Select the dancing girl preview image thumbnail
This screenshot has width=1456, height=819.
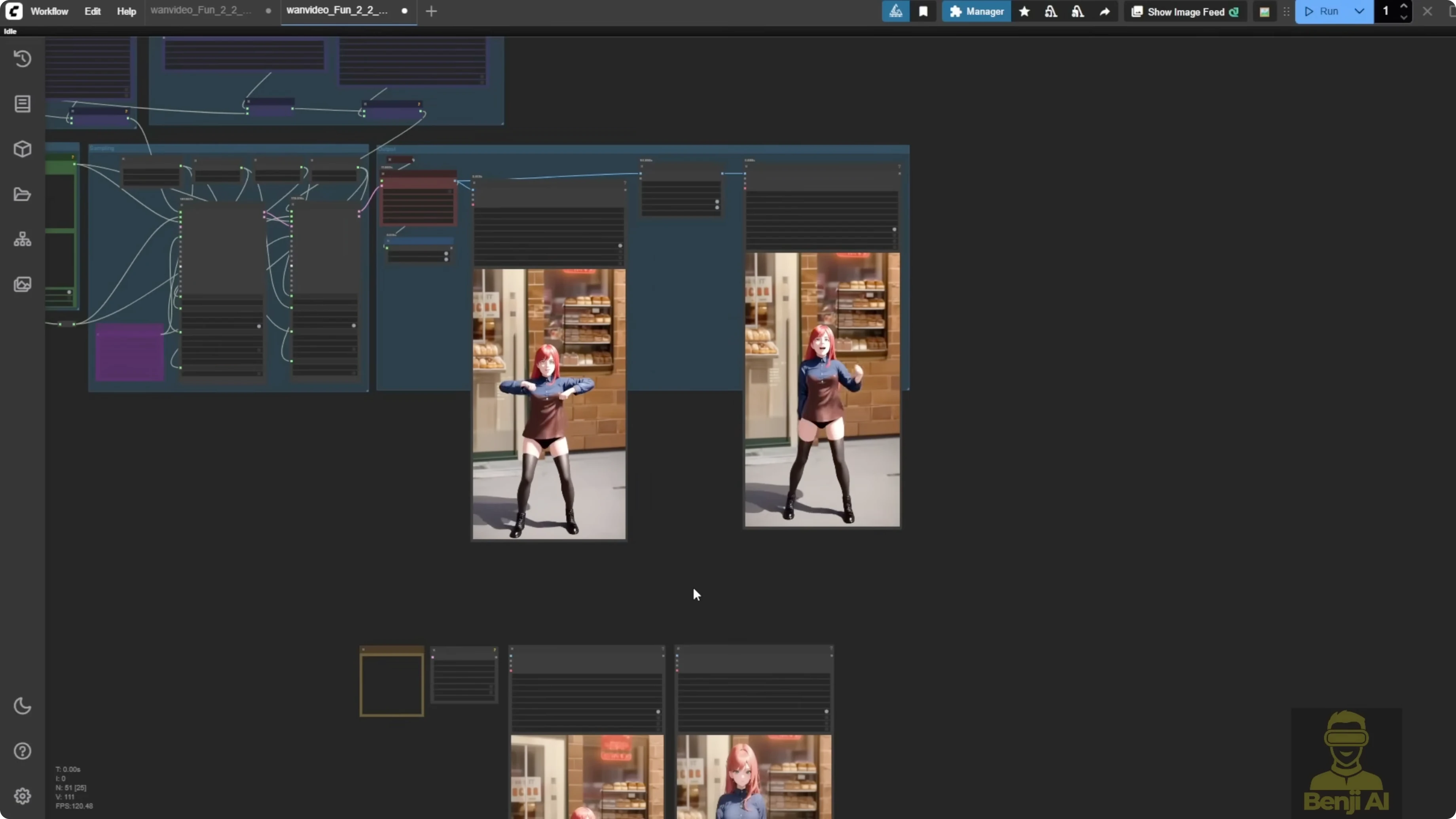548,404
